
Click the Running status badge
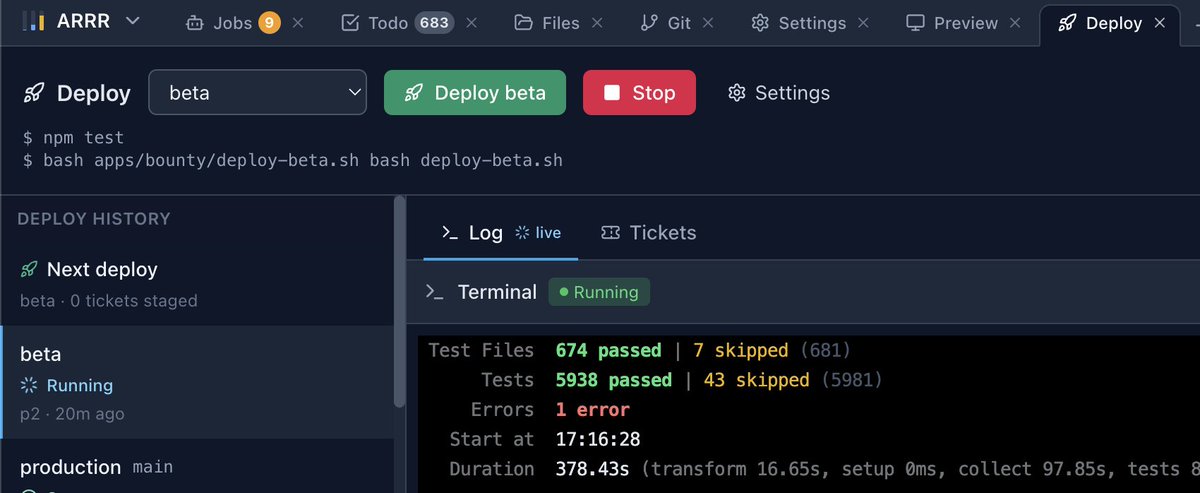point(600,292)
